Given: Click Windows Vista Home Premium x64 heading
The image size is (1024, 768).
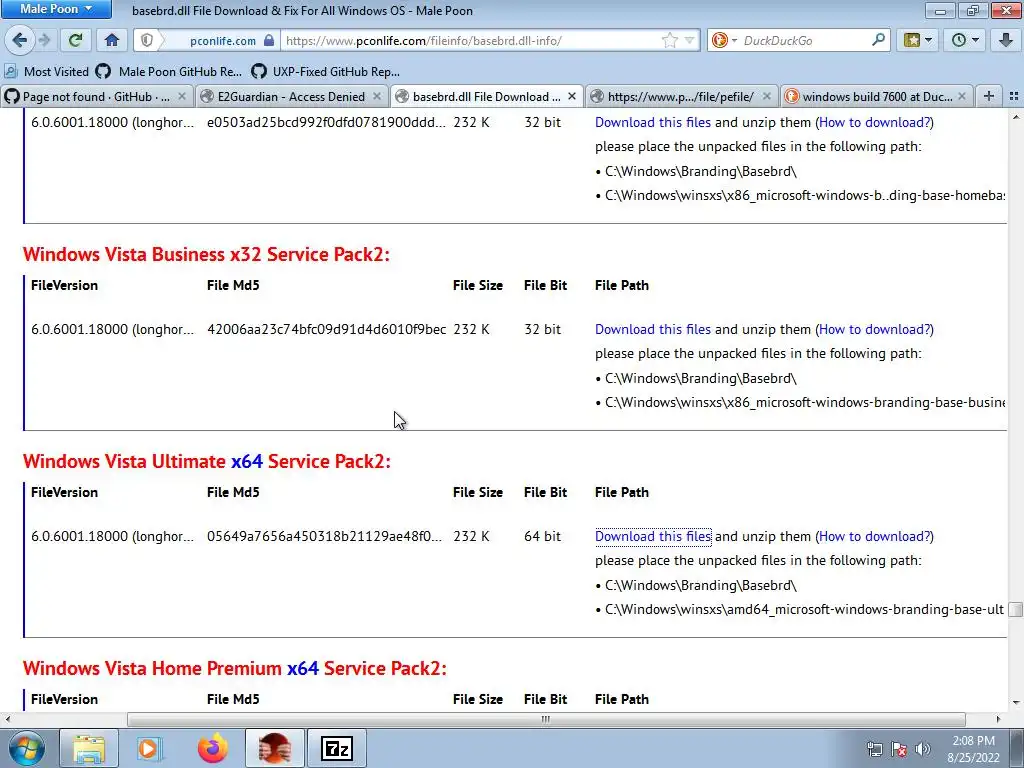Looking at the screenshot, I should point(234,668).
